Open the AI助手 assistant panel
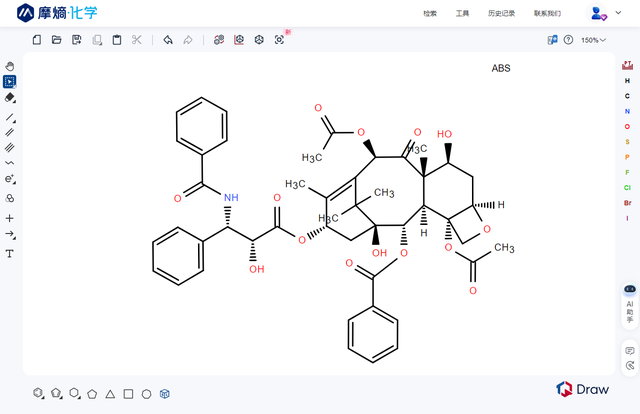This screenshot has width=640, height=414. 630,305
